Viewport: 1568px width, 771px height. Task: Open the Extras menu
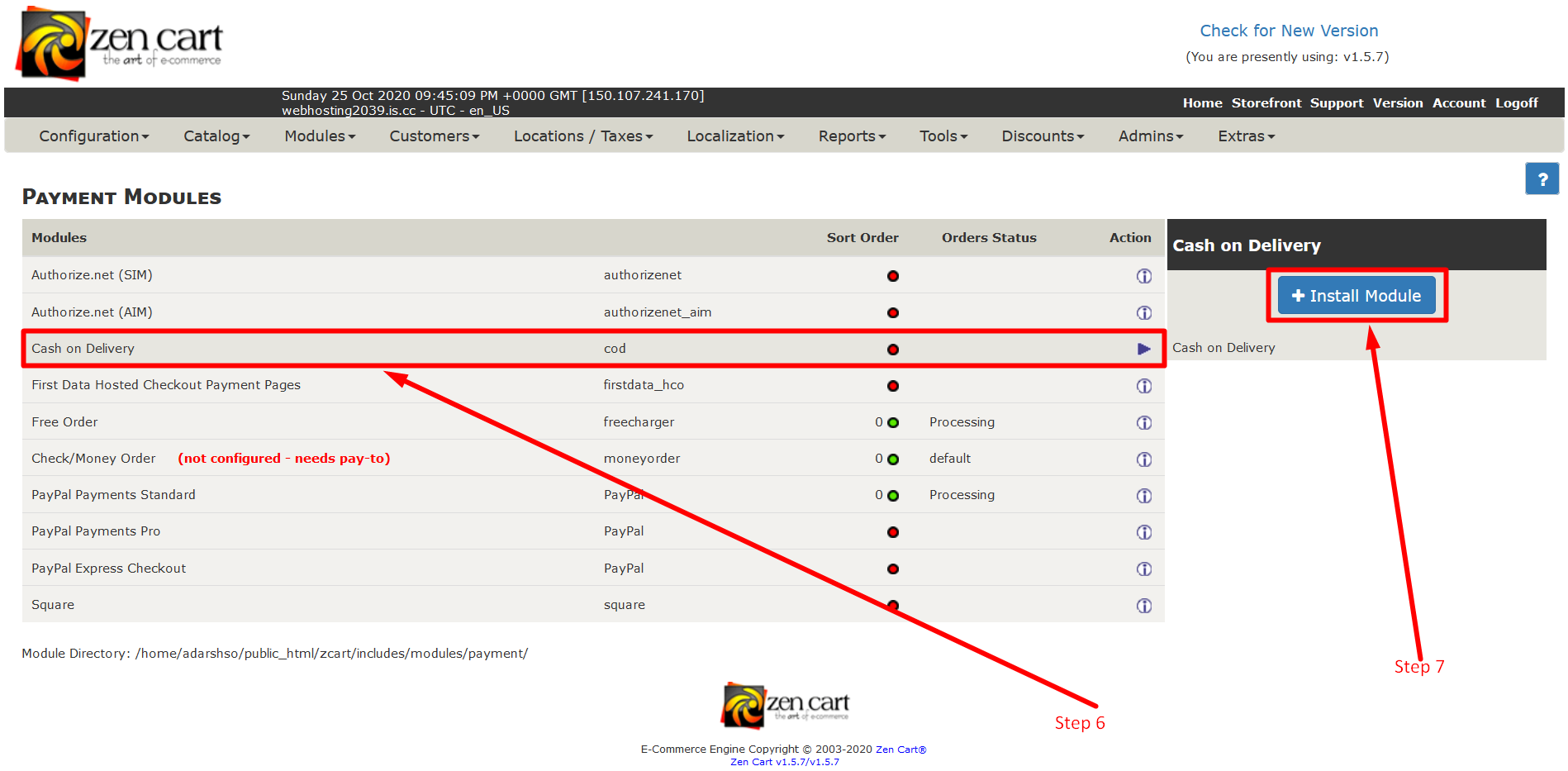click(1246, 136)
